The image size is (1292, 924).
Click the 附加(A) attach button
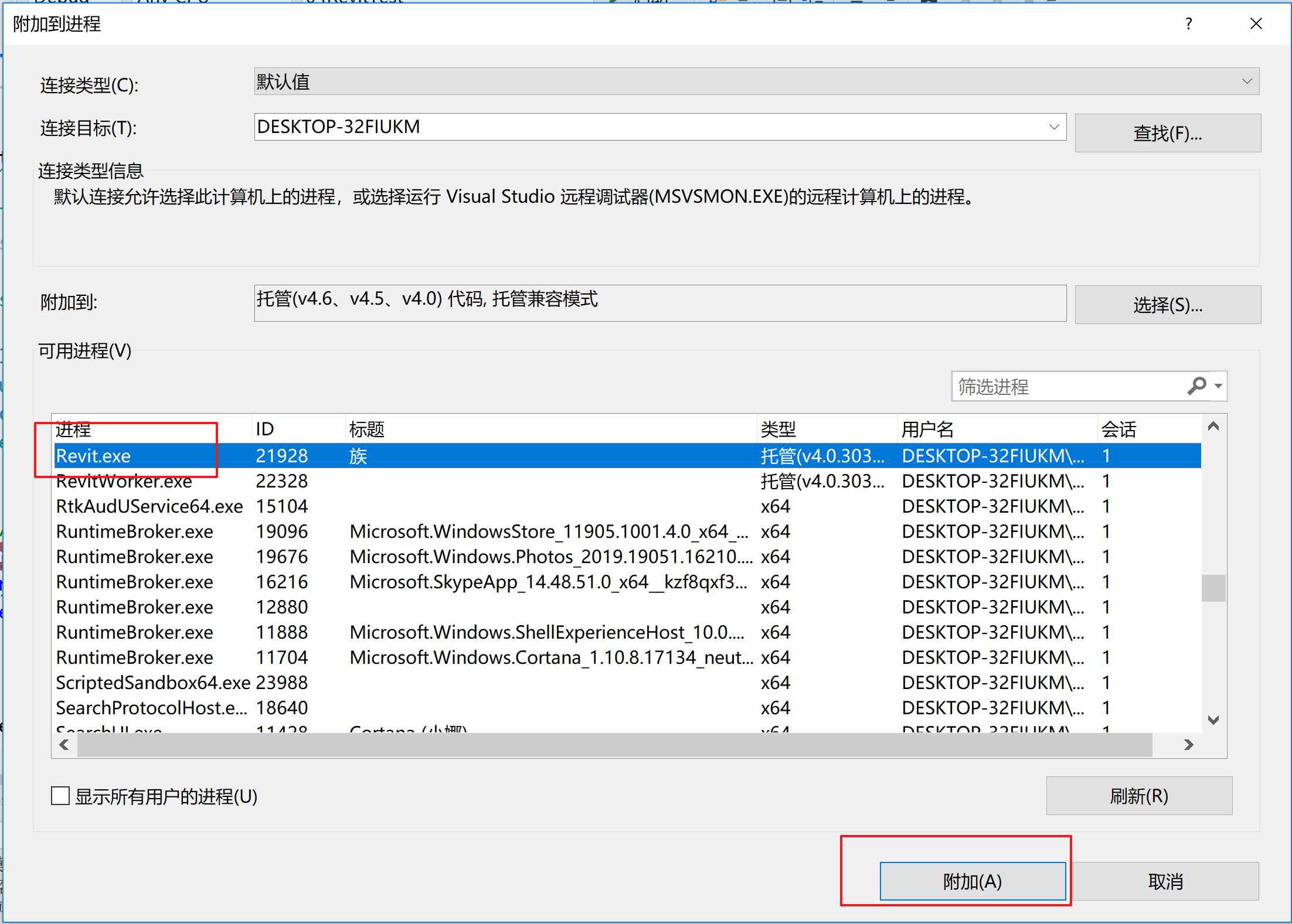pos(972,881)
